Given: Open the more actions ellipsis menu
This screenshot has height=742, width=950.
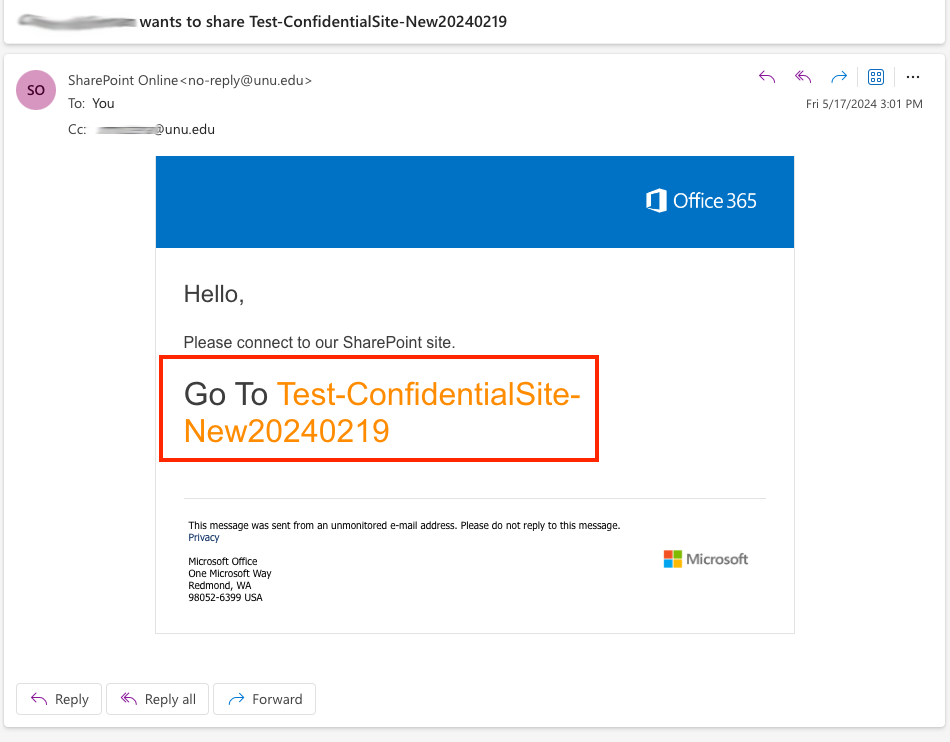Looking at the screenshot, I should click(912, 77).
